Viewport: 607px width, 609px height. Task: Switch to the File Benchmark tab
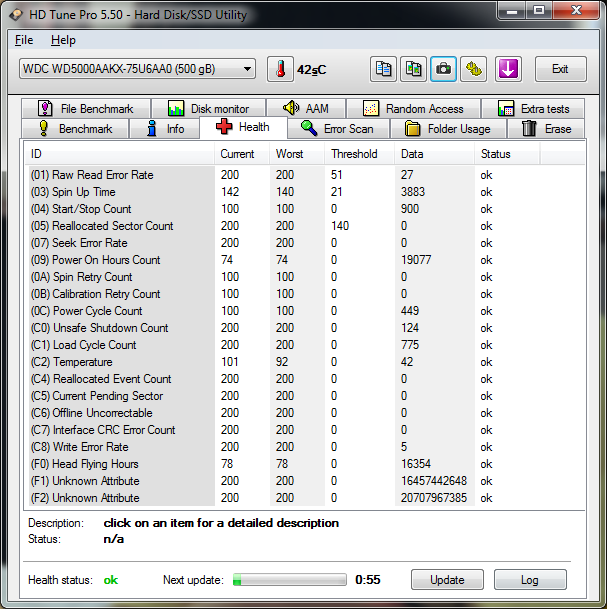click(86, 108)
